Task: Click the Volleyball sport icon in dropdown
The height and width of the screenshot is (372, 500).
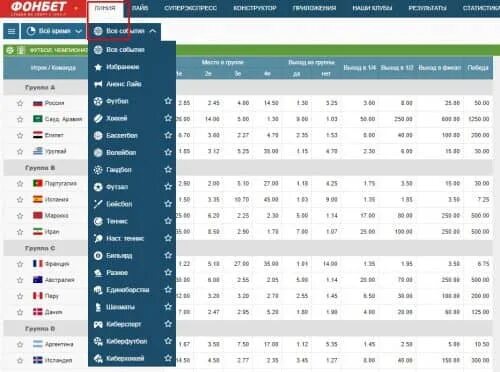Action: click(98, 153)
